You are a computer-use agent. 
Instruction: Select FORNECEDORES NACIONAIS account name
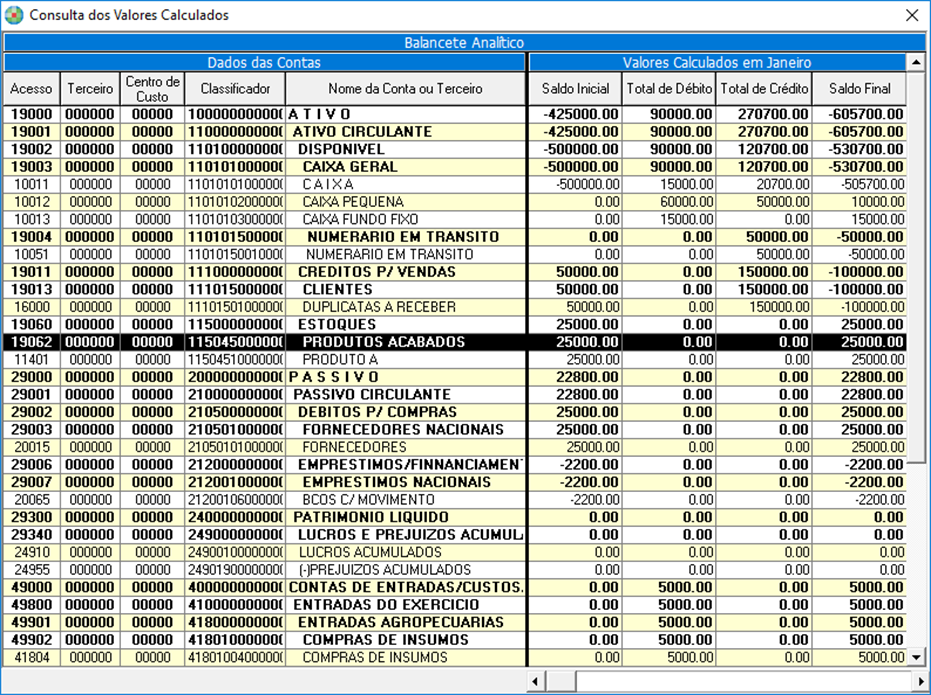(x=403, y=430)
